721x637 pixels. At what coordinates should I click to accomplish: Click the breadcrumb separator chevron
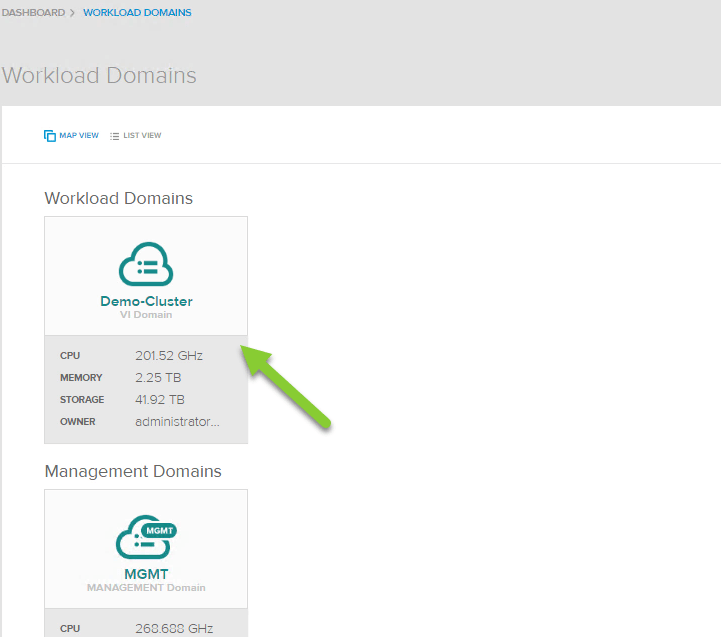pyautogui.click(x=73, y=13)
